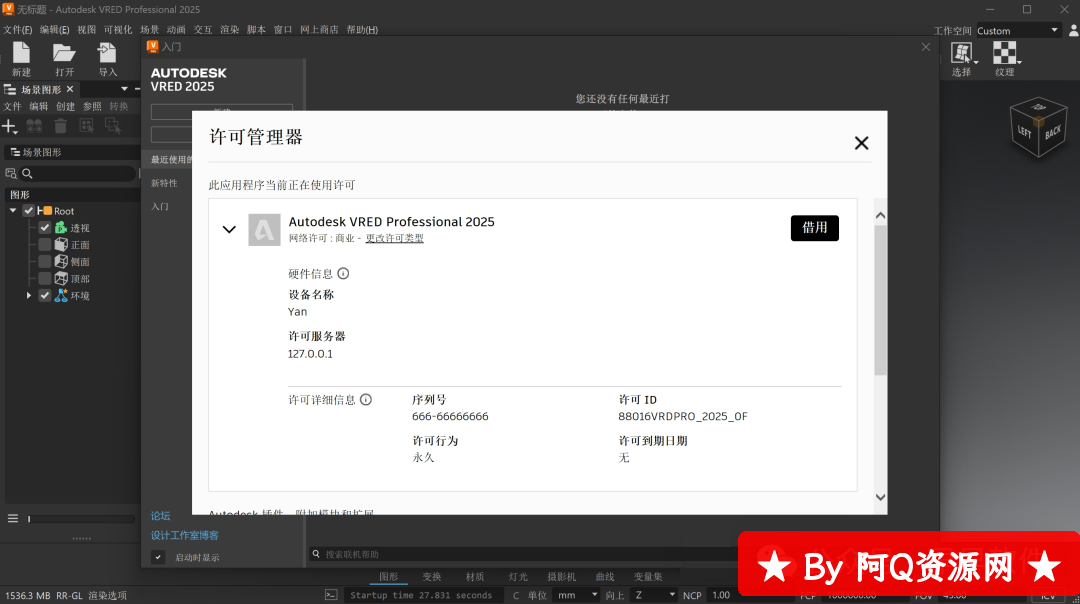Screen dimensions: 1080x604
Task: Click the license server 127.0.0.1 text
Action: 310,354
